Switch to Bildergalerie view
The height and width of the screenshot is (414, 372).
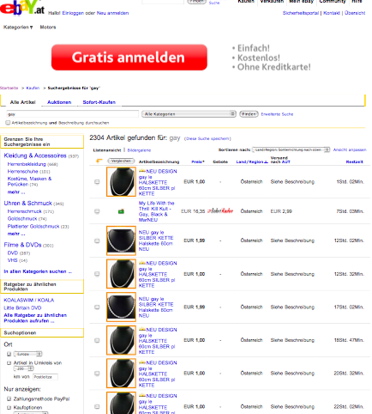point(139,150)
